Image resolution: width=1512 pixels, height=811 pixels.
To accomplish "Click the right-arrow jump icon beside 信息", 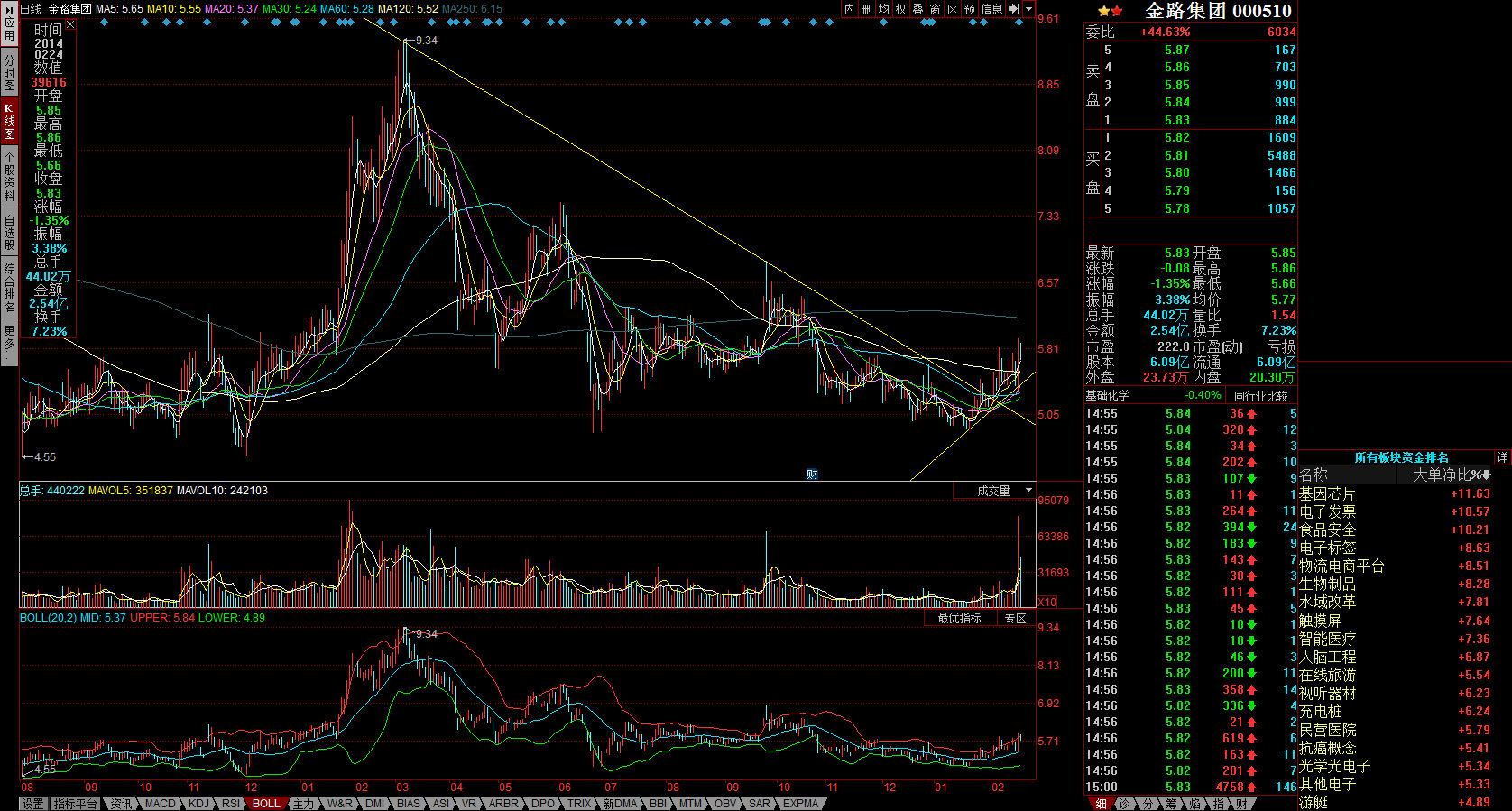I will pos(1014,9).
